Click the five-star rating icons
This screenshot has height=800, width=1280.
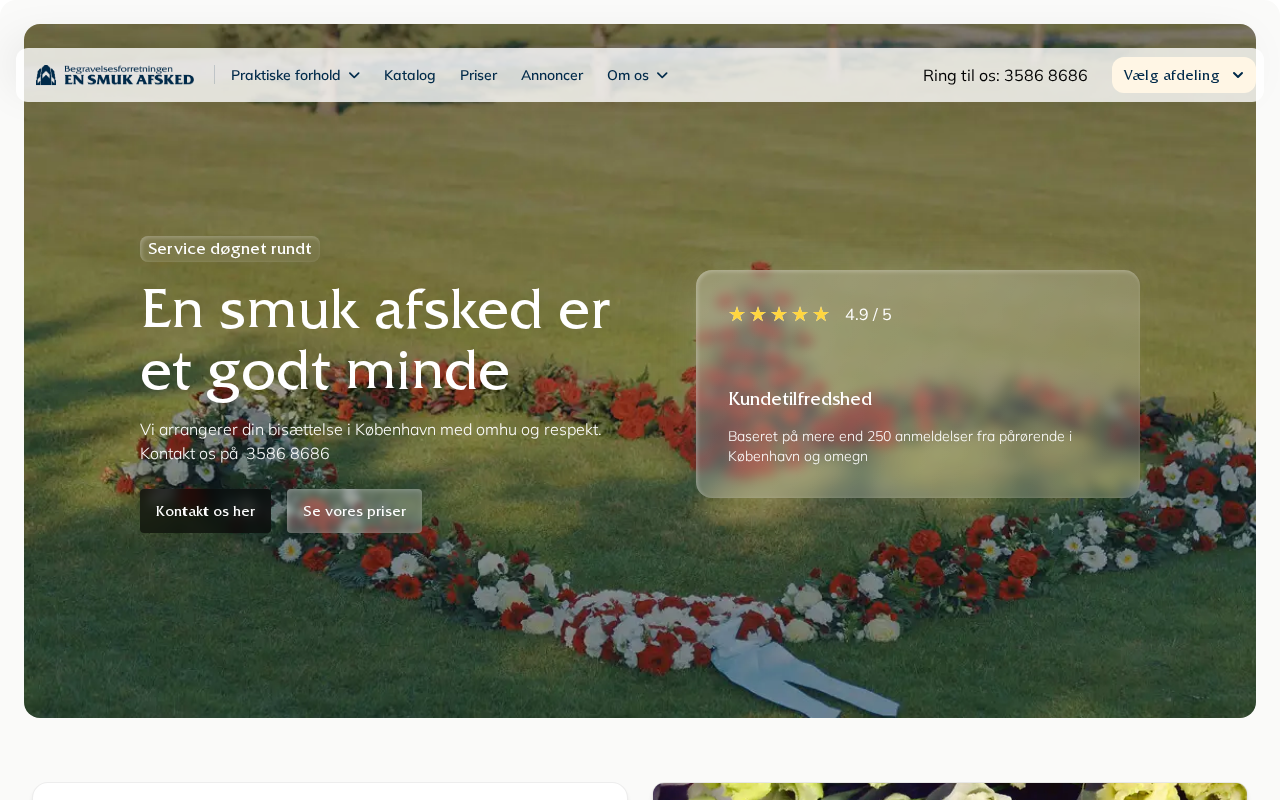click(779, 314)
